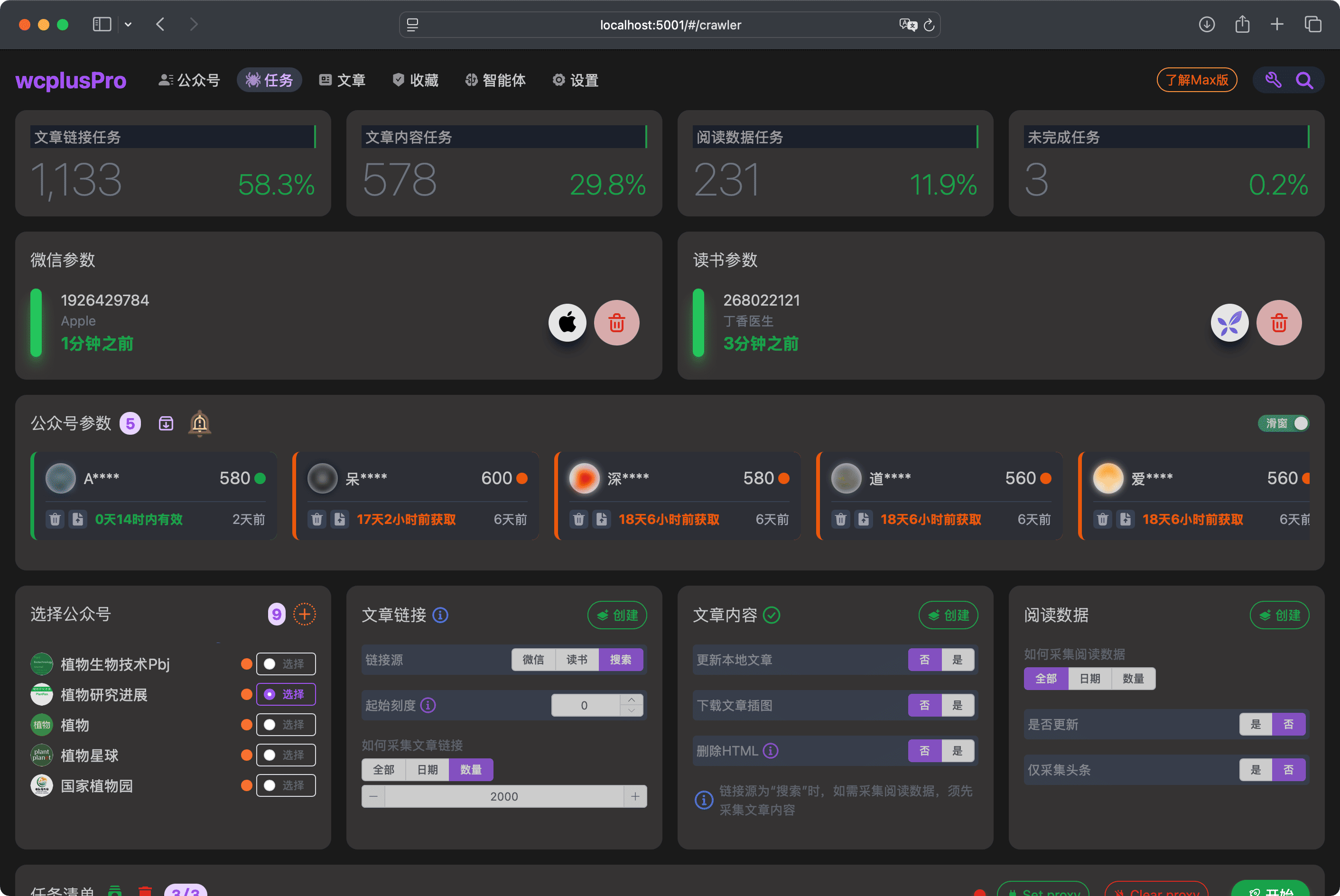Screen dimensions: 1340x896
Task: Click the file export icon on the A**** card
Action: point(78,519)
